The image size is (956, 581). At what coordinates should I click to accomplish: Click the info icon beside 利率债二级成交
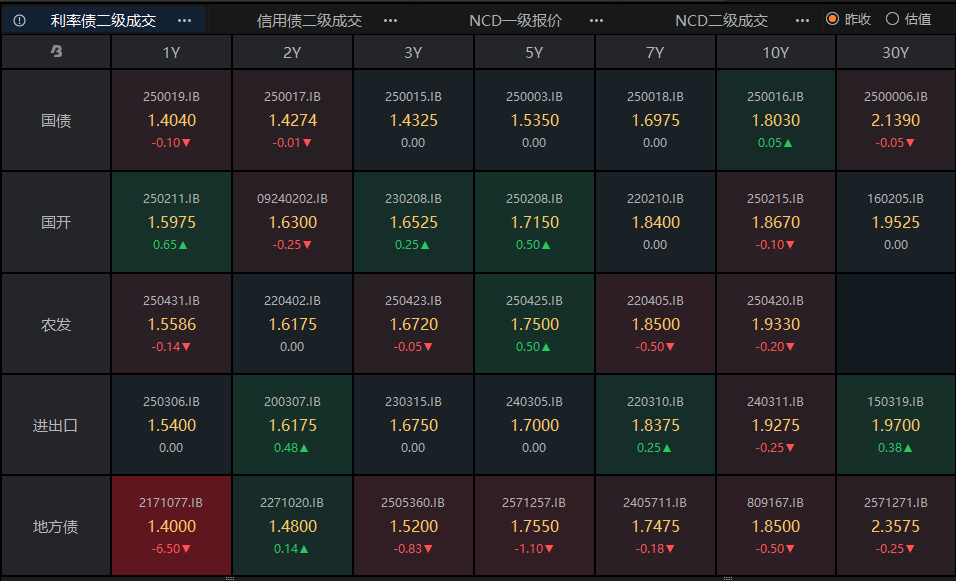[20, 20]
